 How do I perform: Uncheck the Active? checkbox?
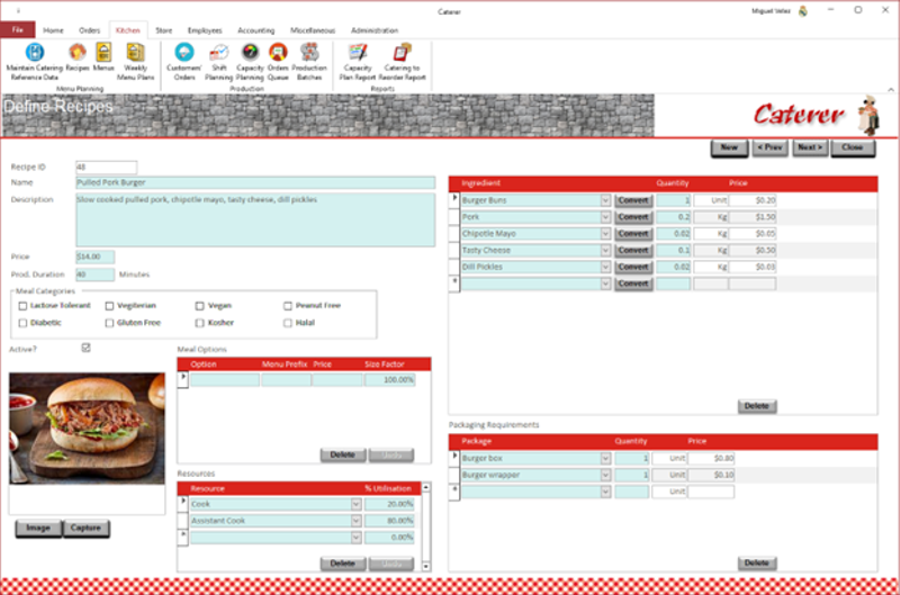86,348
